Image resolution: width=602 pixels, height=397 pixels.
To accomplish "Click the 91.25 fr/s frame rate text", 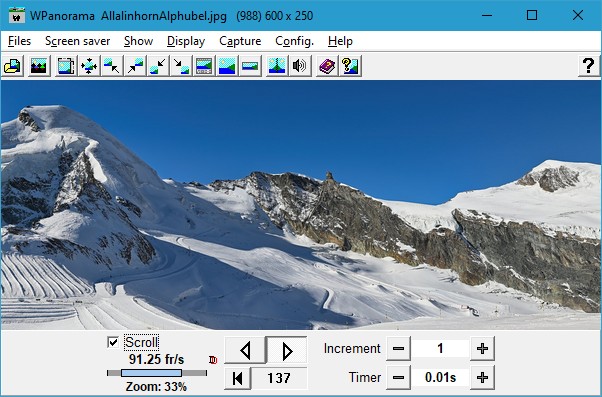I will click(x=156, y=359).
